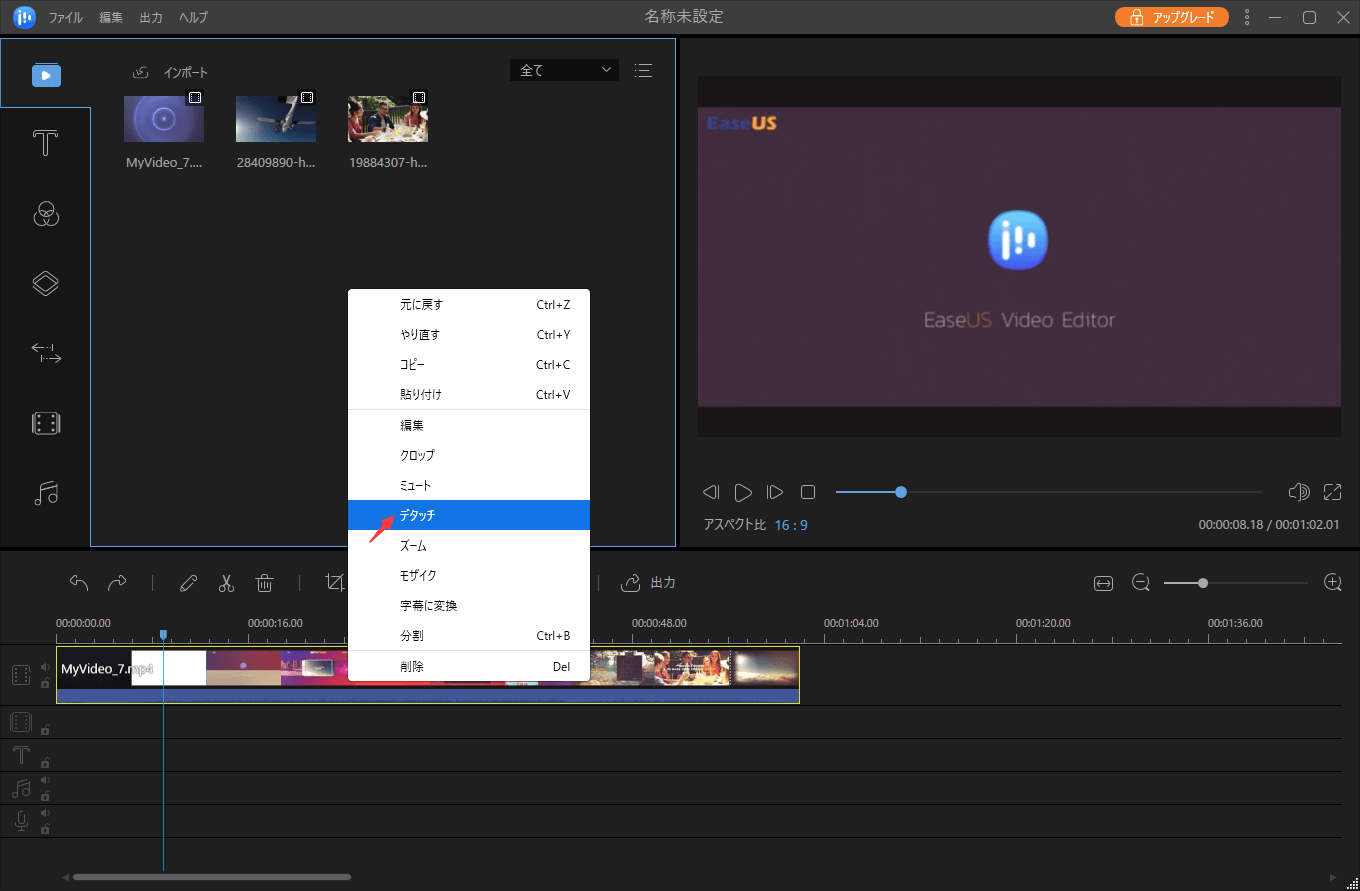Select デタッチ in the context menu
The image size is (1360, 891).
pyautogui.click(x=469, y=515)
